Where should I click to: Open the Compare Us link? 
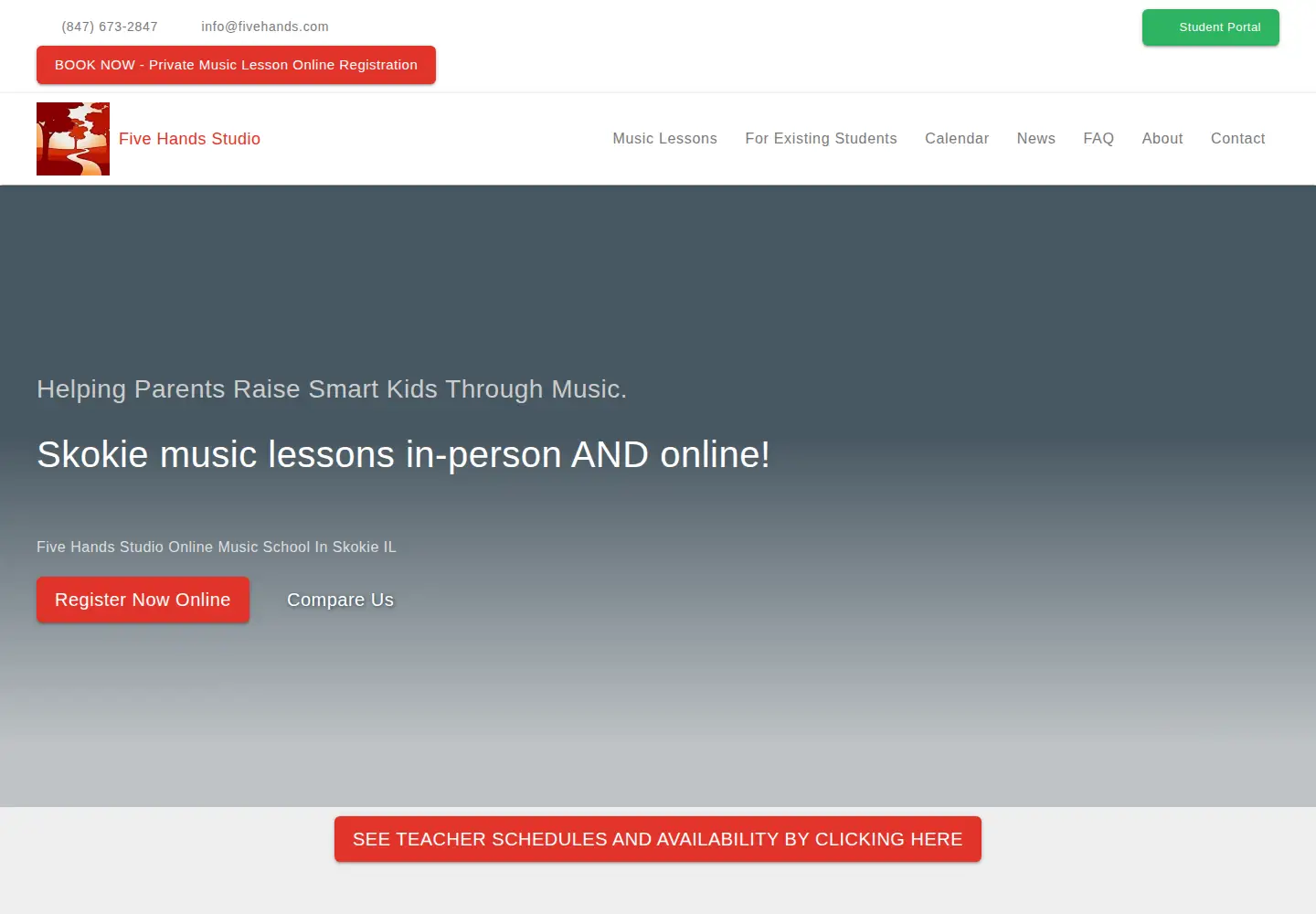pyautogui.click(x=340, y=600)
